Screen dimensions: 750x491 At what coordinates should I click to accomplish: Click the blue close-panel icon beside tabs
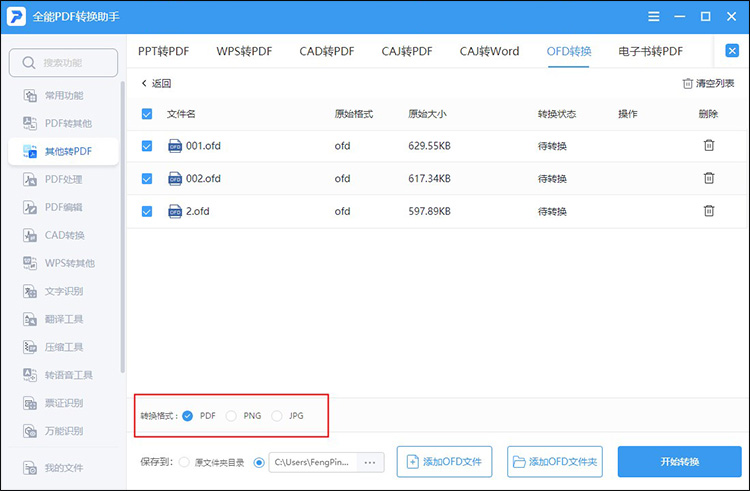[732, 51]
